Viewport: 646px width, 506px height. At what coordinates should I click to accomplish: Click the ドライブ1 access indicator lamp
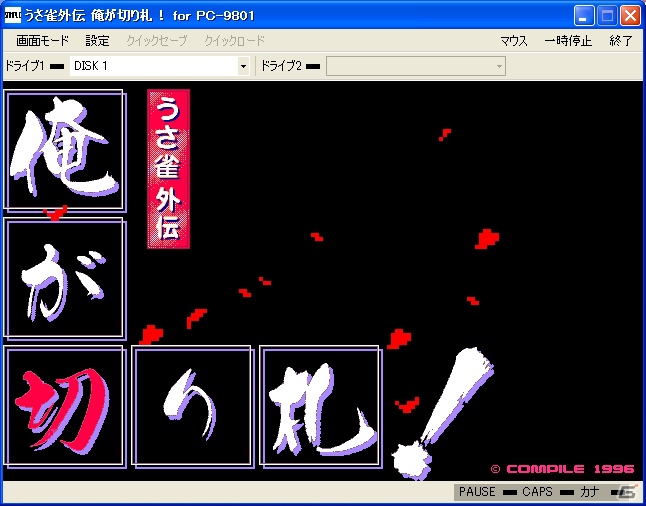coord(57,66)
